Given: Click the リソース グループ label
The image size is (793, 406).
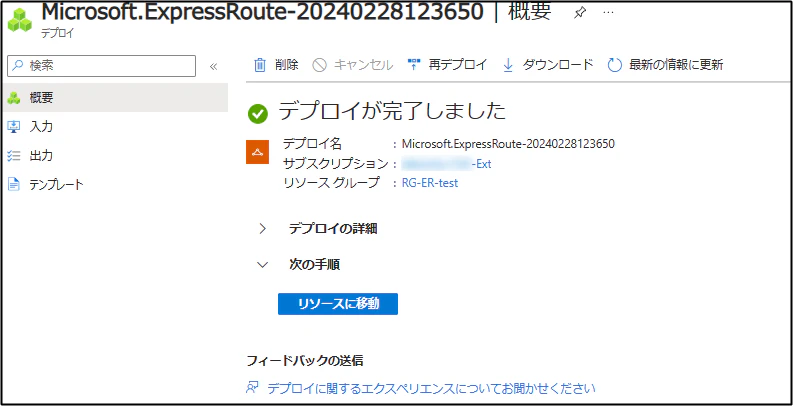Looking at the screenshot, I should point(331,183).
